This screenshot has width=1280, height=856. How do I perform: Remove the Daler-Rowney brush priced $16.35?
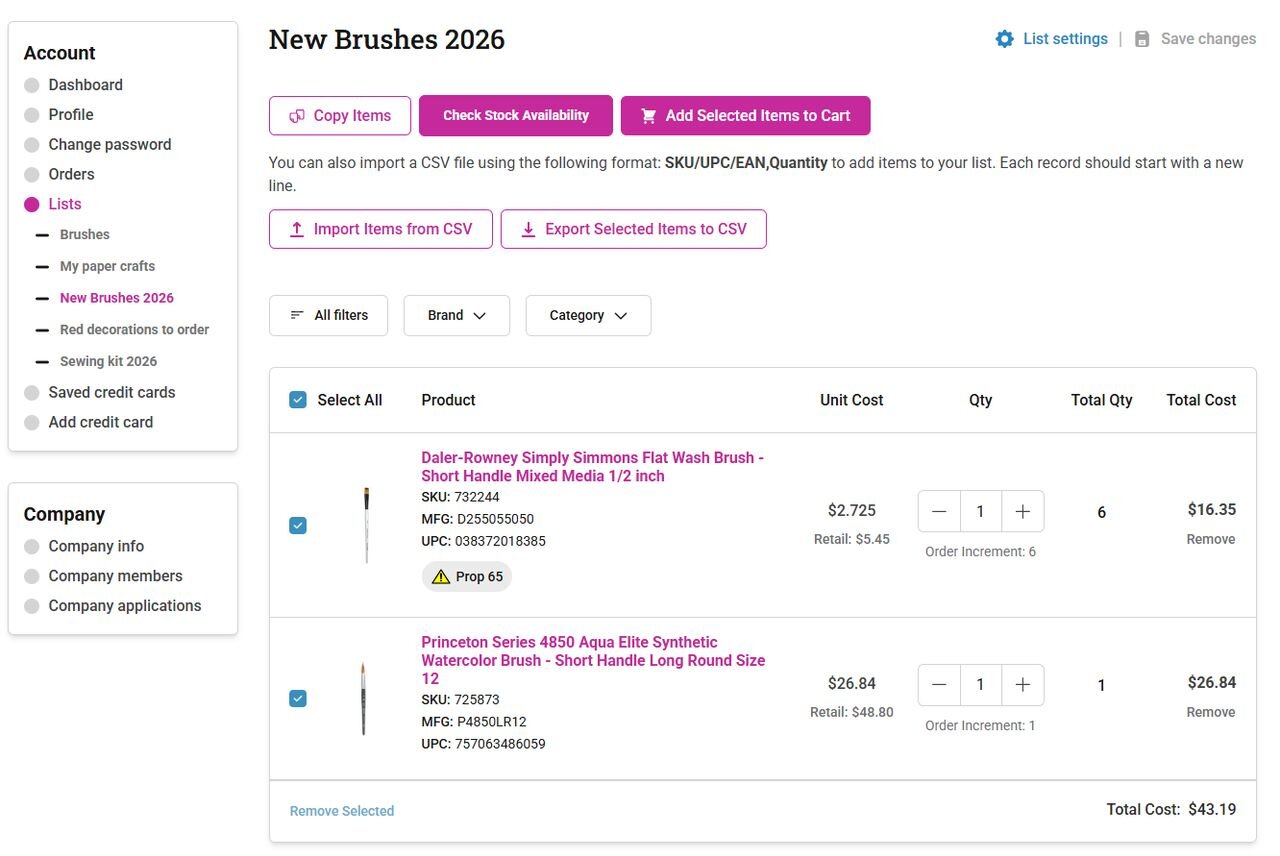tap(1211, 539)
